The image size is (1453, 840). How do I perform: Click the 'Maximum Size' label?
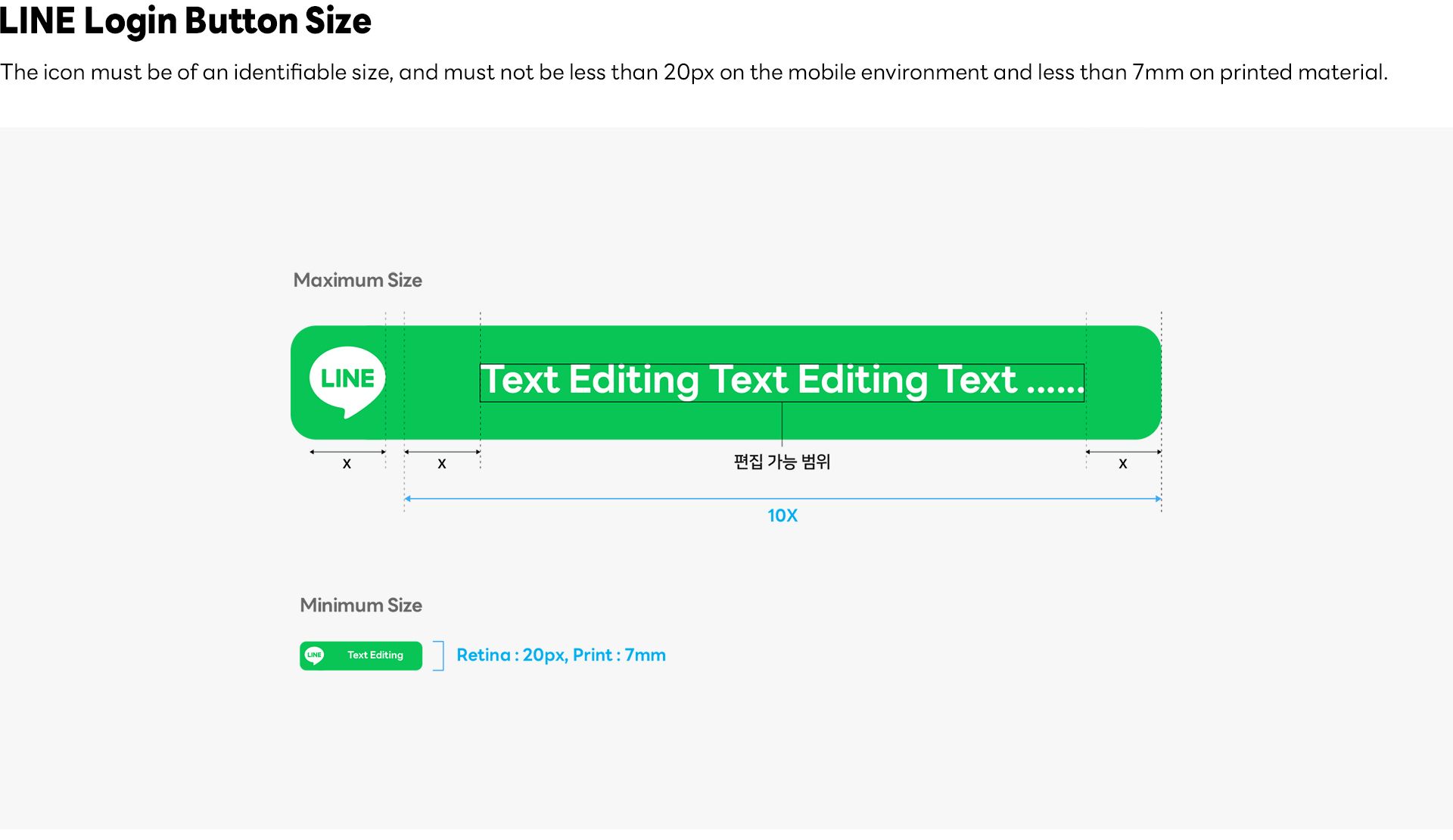click(358, 281)
